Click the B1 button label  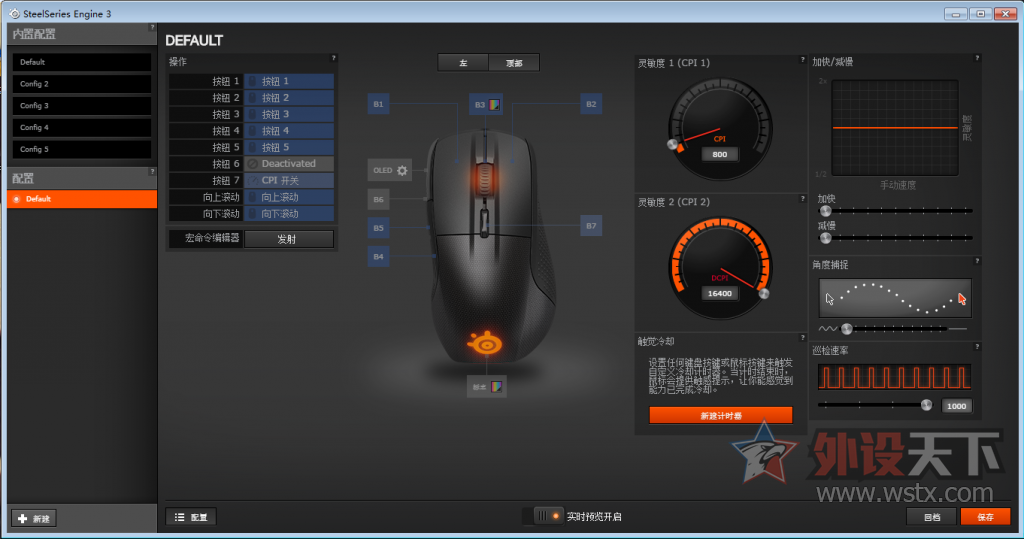tap(379, 104)
